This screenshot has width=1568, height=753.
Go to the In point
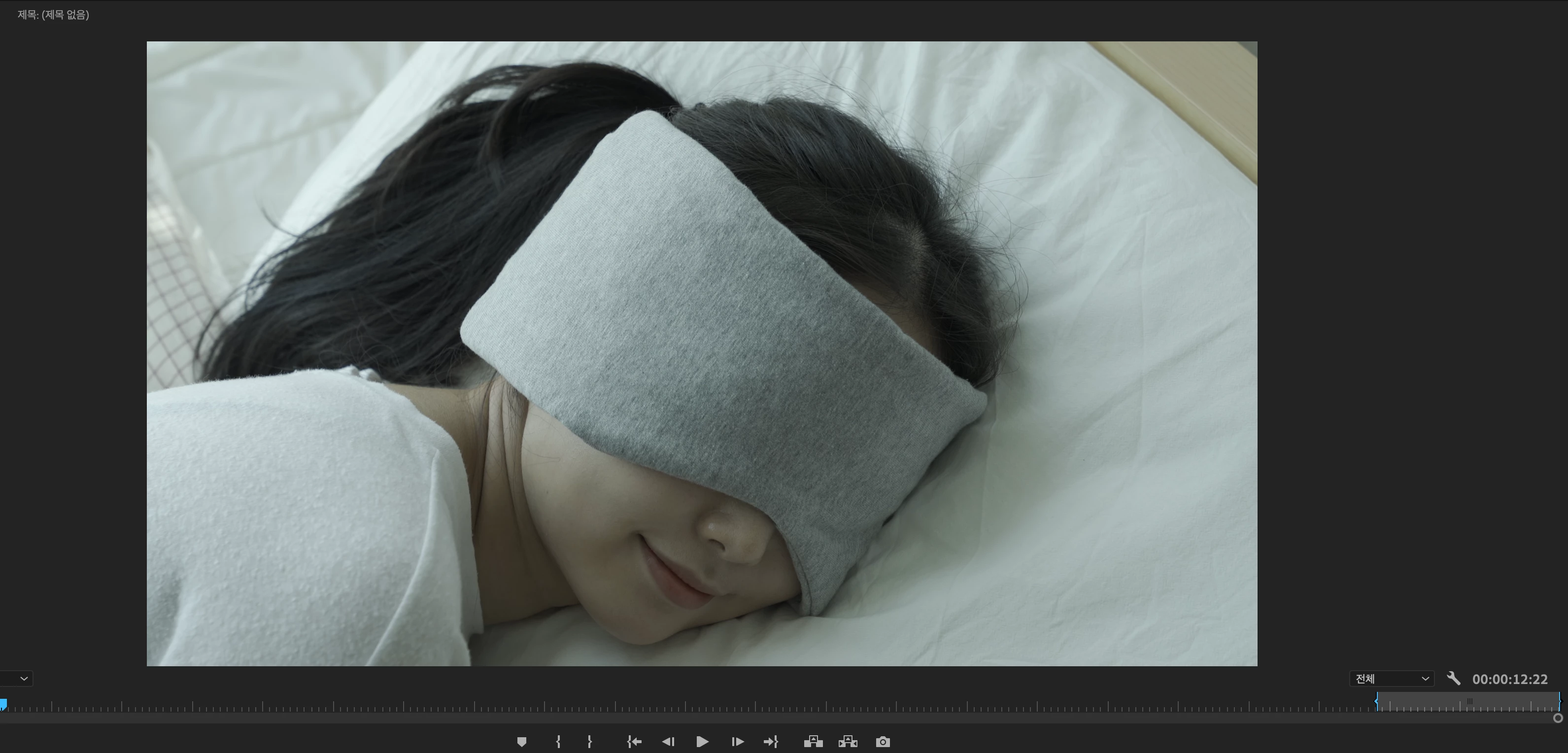634,742
